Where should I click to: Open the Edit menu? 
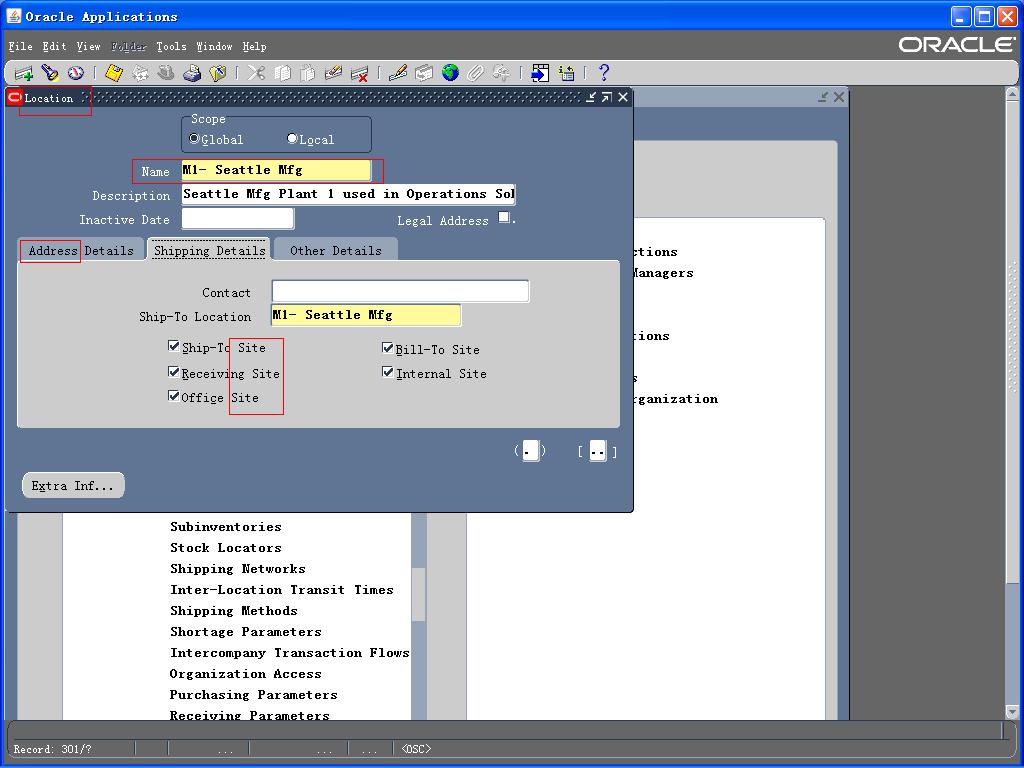click(54, 46)
